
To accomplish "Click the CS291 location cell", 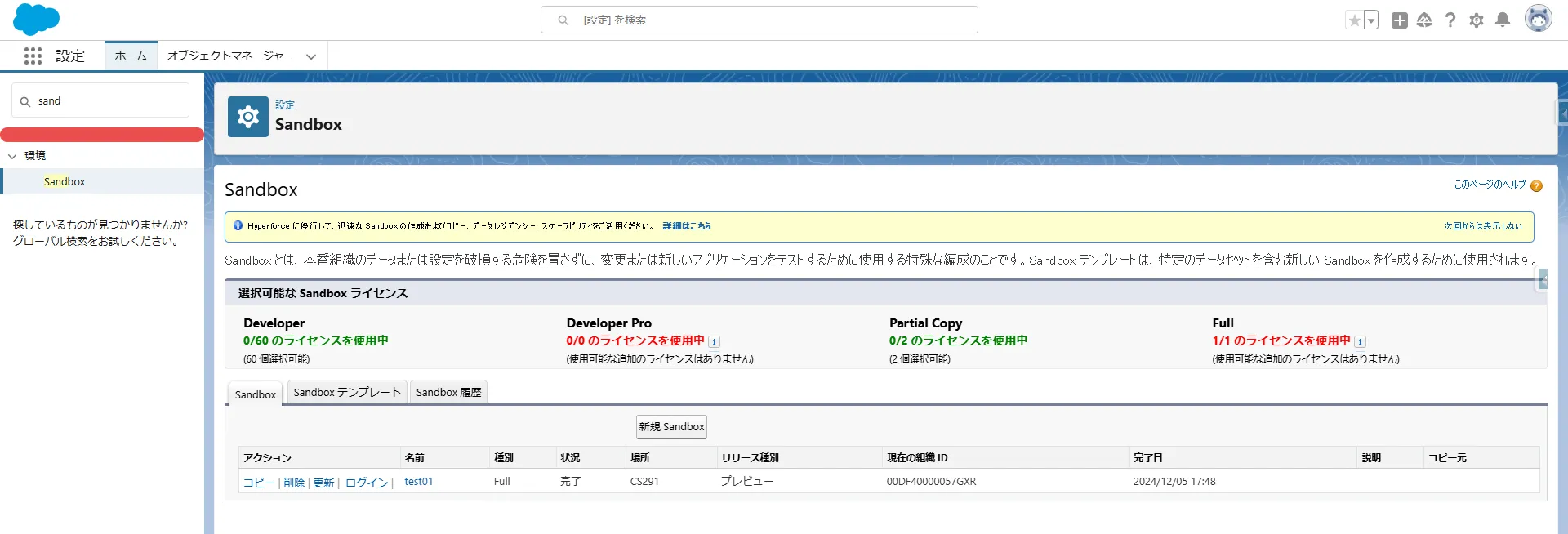I will click(644, 482).
